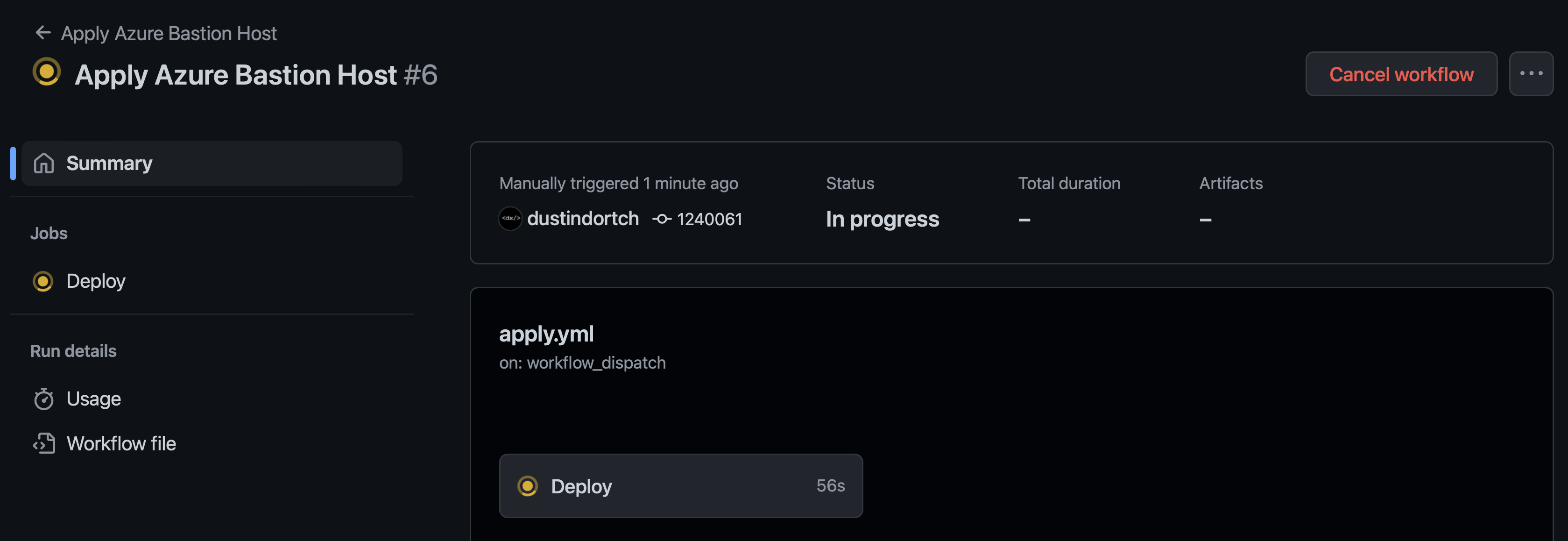The width and height of the screenshot is (1568, 541).
Task: Click the Deploy job status icon in sidebar
Action: tap(42, 281)
